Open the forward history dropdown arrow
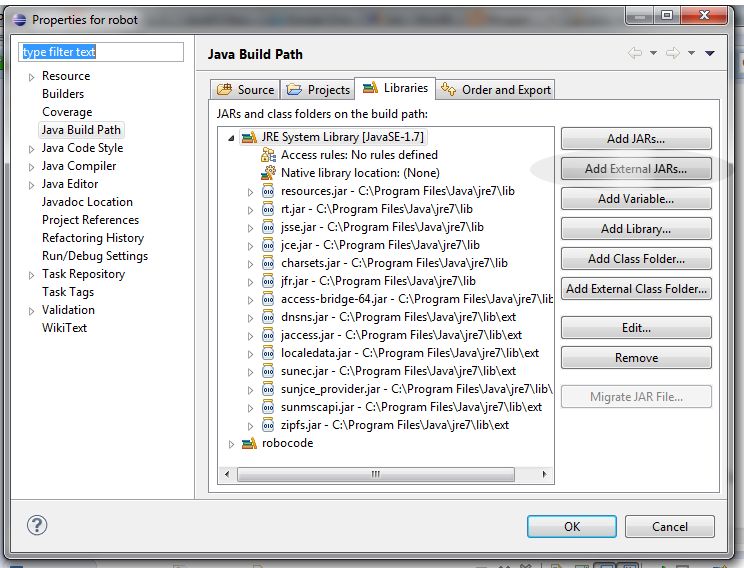This screenshot has height=568, width=744. point(691,53)
